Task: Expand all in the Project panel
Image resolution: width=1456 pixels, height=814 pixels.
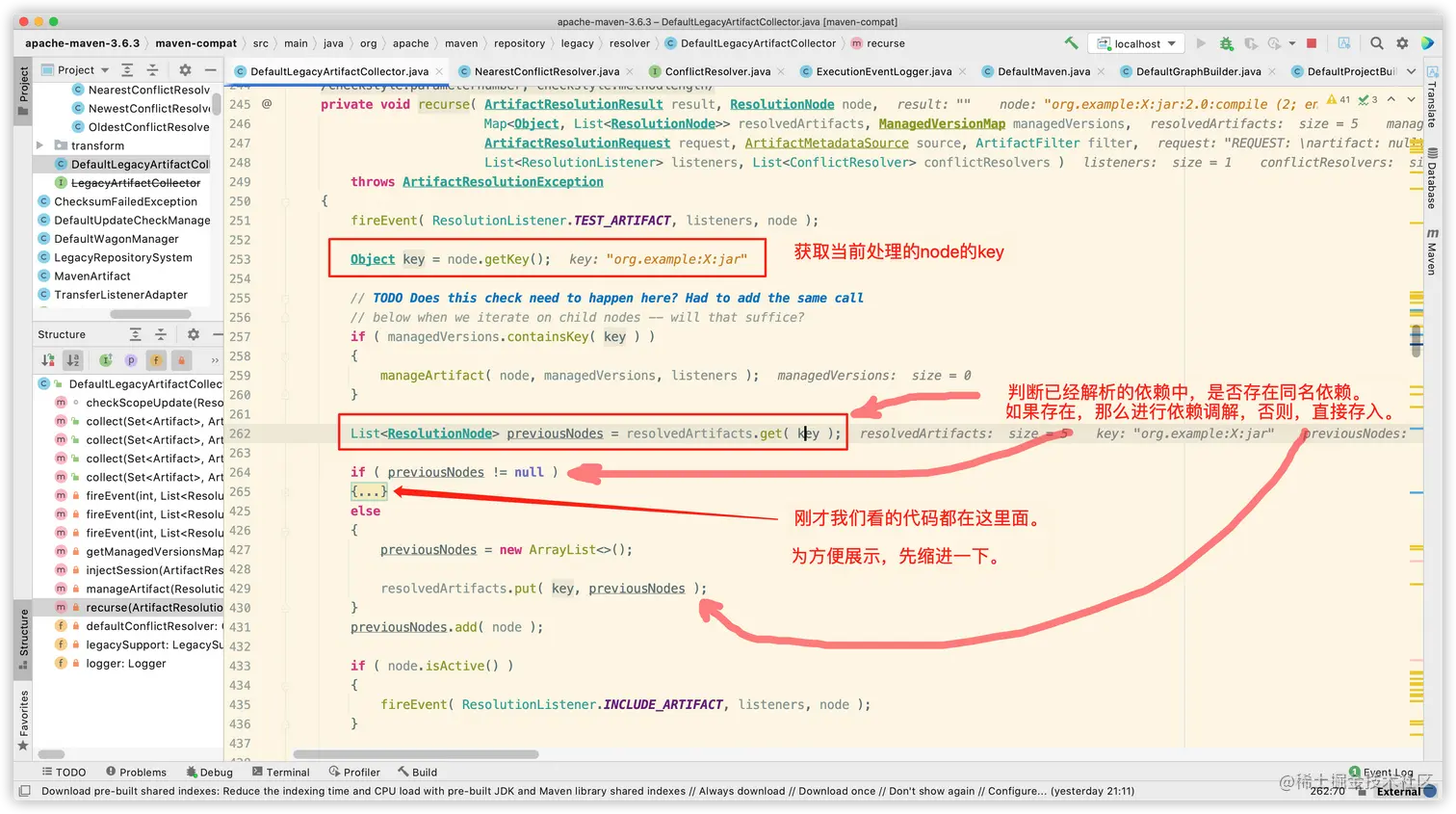Action: [x=127, y=70]
